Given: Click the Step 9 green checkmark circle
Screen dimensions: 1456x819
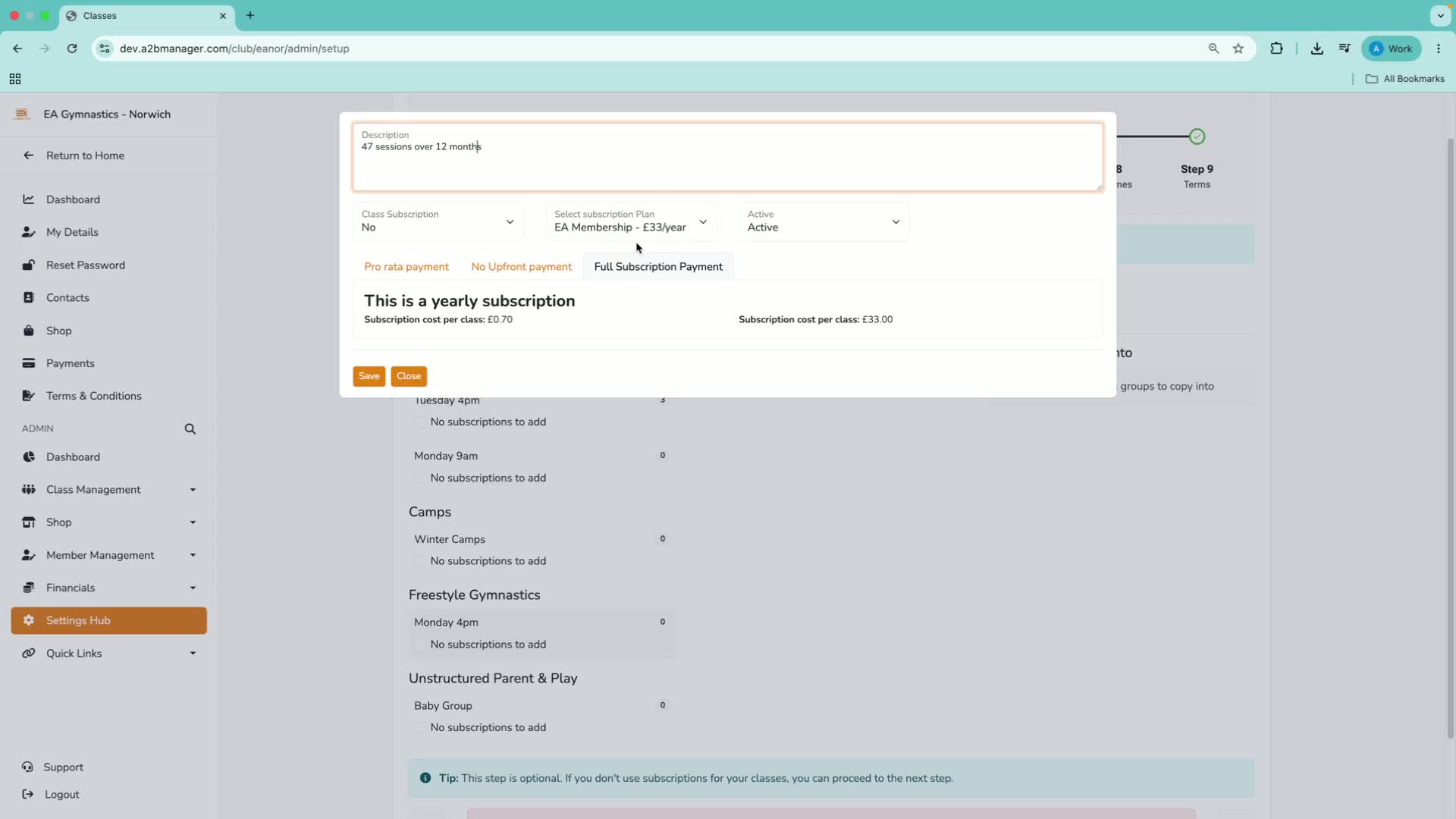Looking at the screenshot, I should 1197,136.
